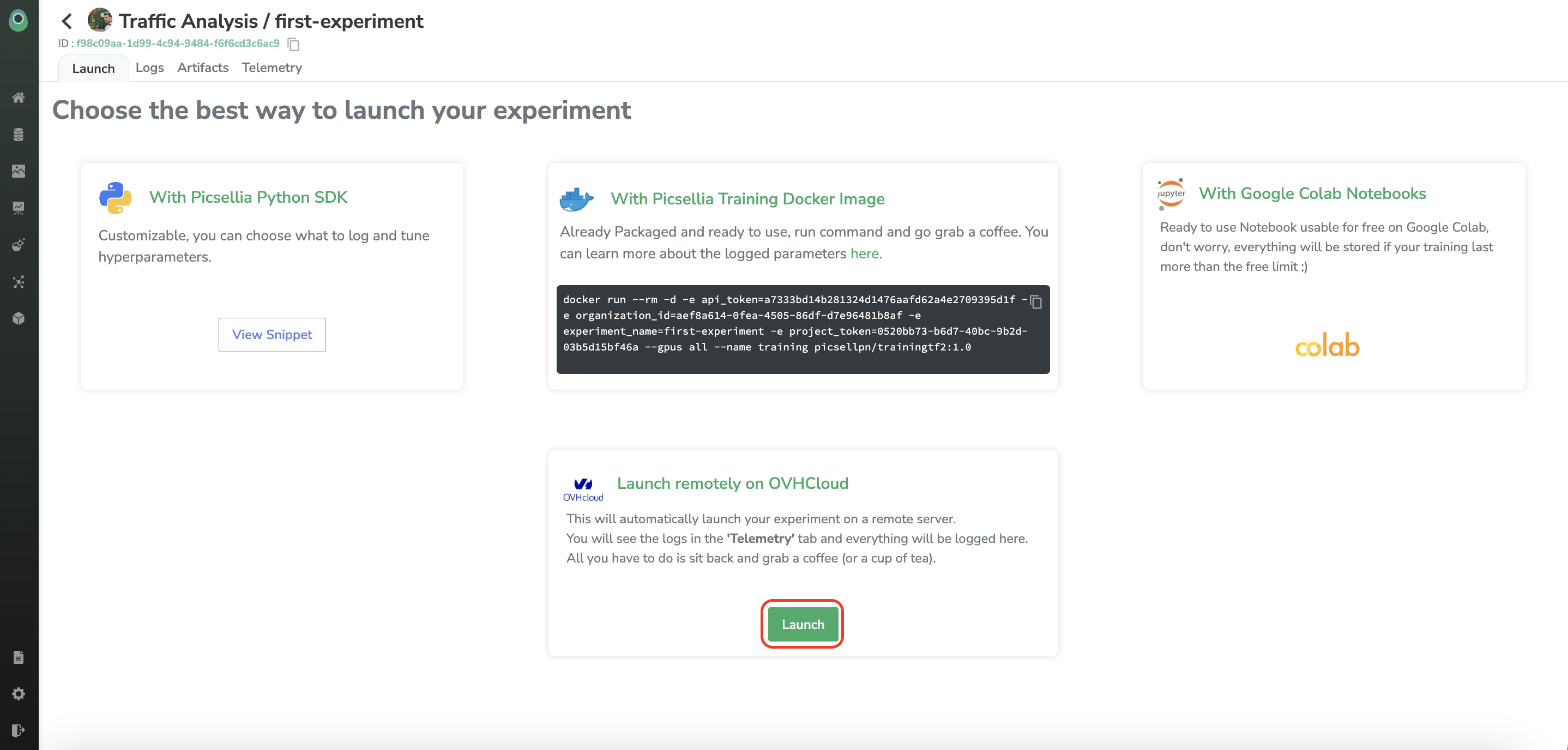This screenshot has width=1568, height=750.
Task: Click the View Snippet button
Action: pos(272,334)
